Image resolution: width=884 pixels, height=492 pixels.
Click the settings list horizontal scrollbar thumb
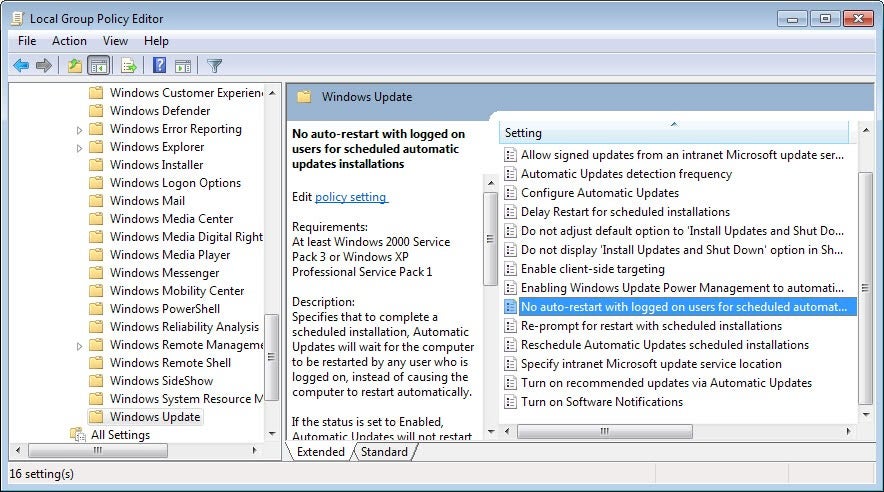click(x=604, y=432)
